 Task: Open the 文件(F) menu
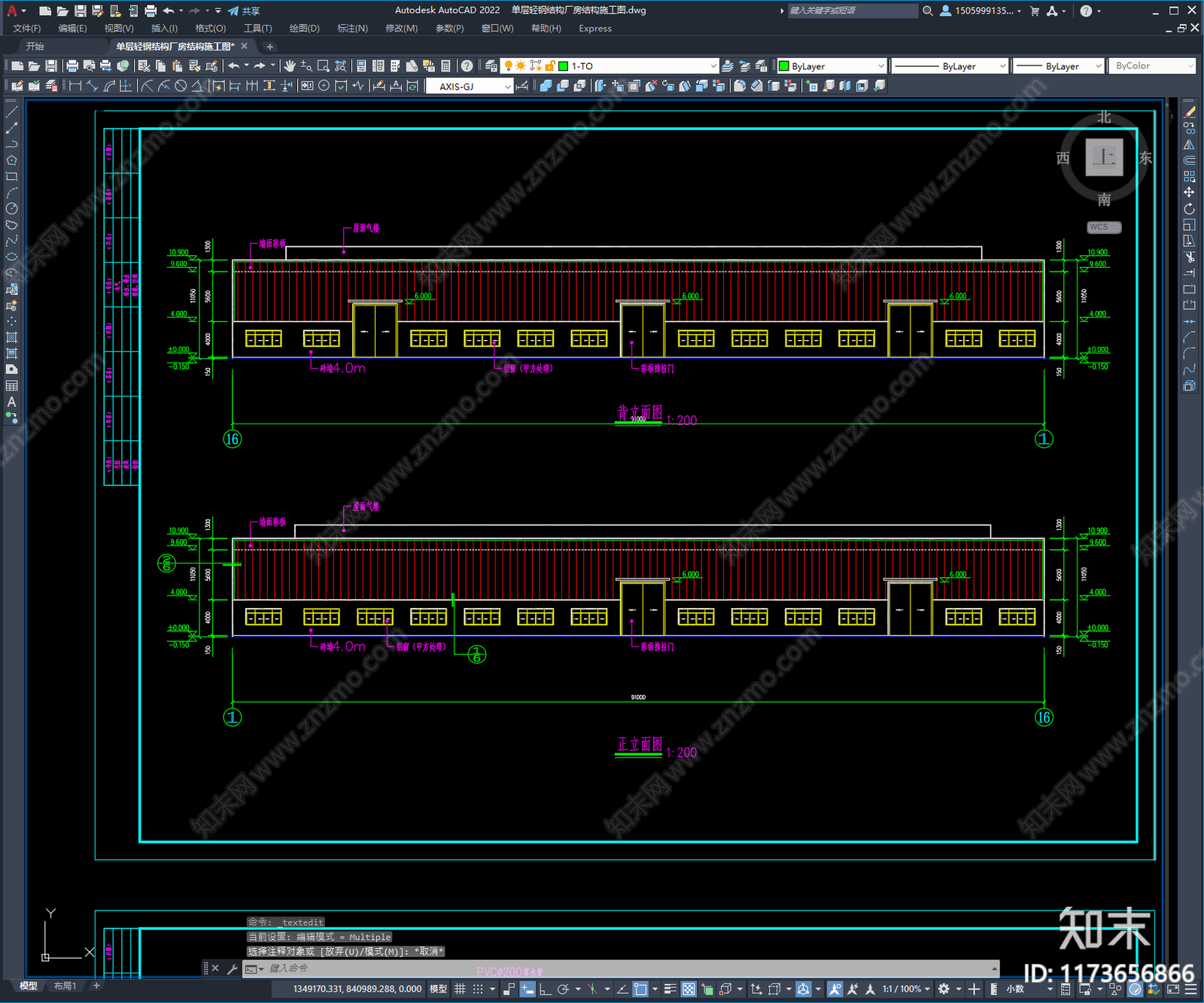point(26,29)
